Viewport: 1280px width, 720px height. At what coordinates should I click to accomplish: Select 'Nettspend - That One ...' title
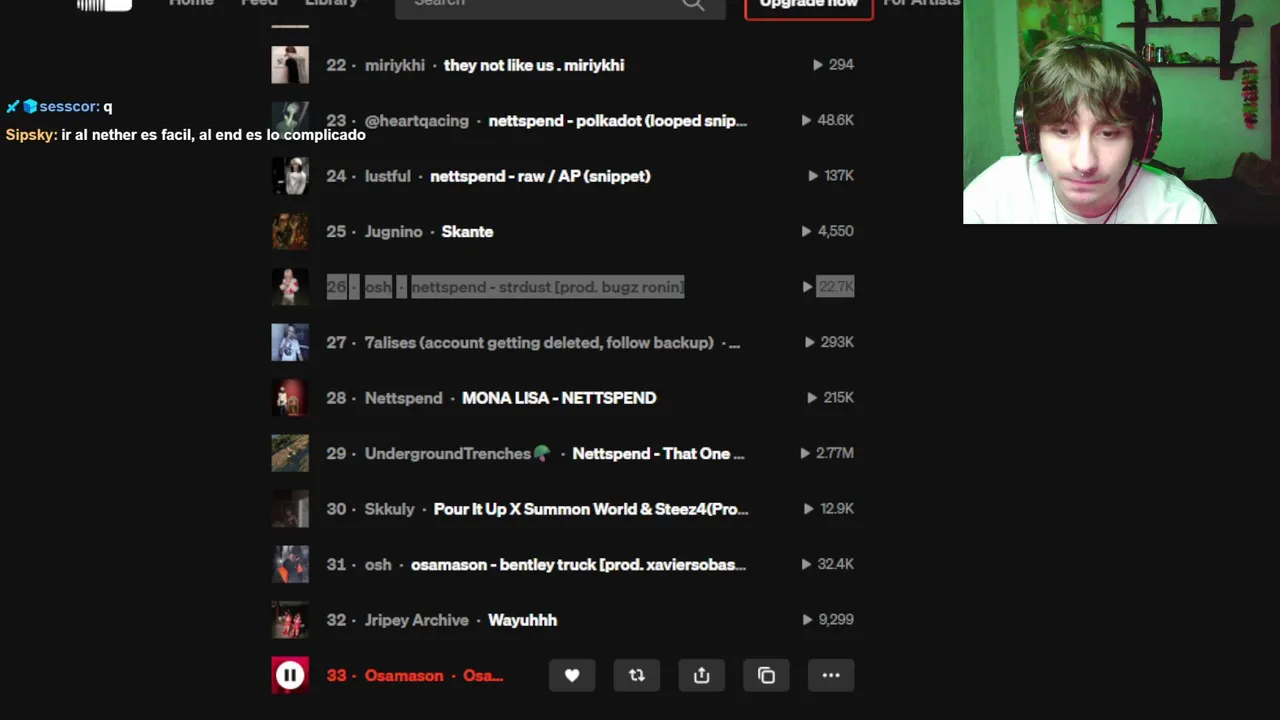(658, 453)
